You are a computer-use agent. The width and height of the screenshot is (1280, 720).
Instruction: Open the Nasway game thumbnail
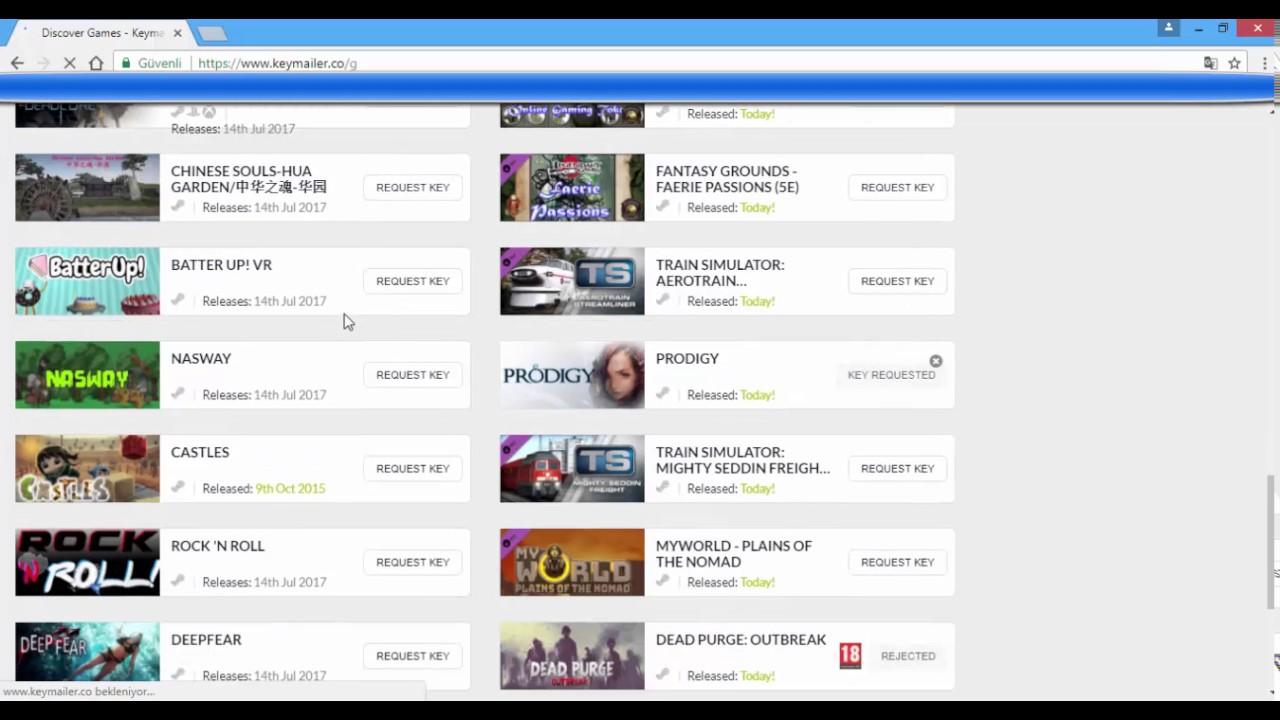(x=87, y=375)
